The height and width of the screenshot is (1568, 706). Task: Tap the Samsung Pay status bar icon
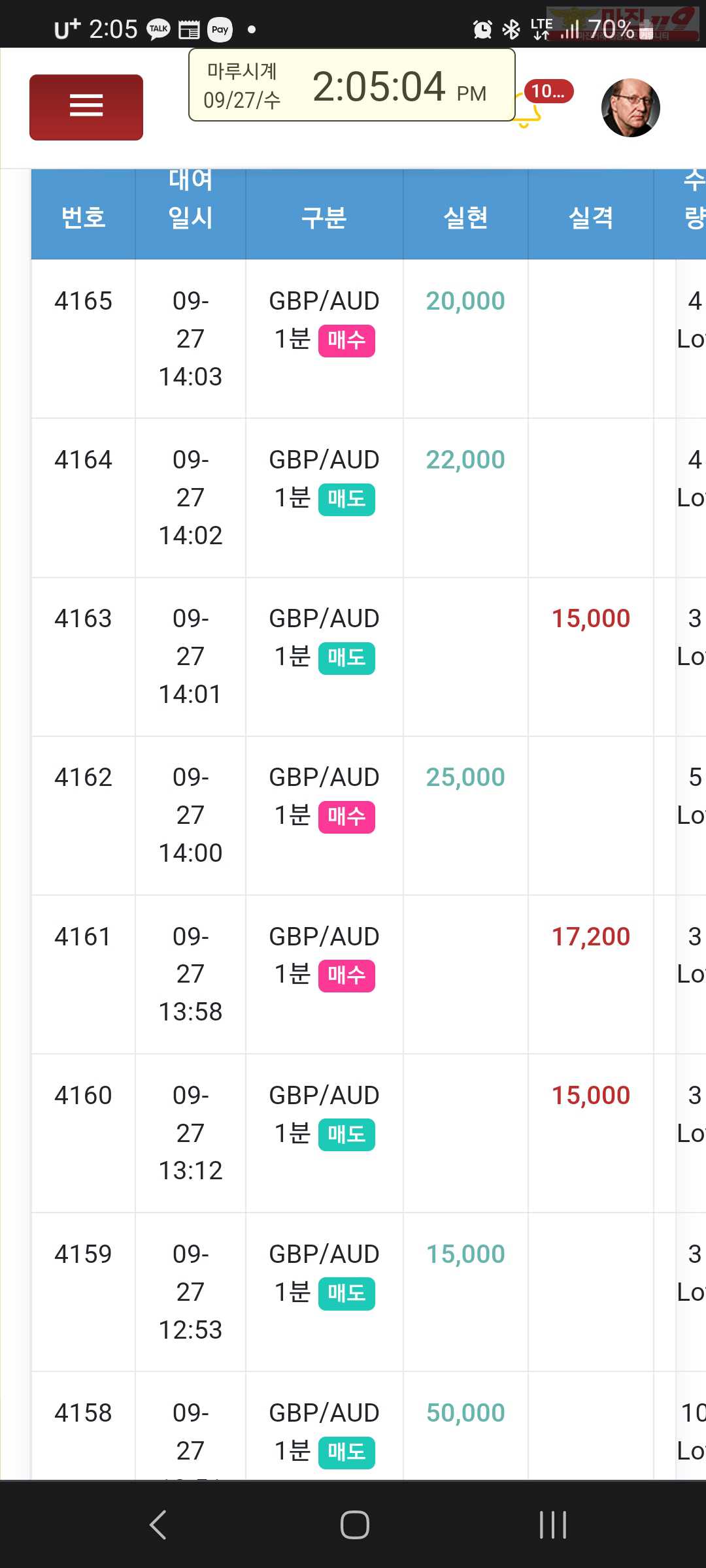(220, 29)
